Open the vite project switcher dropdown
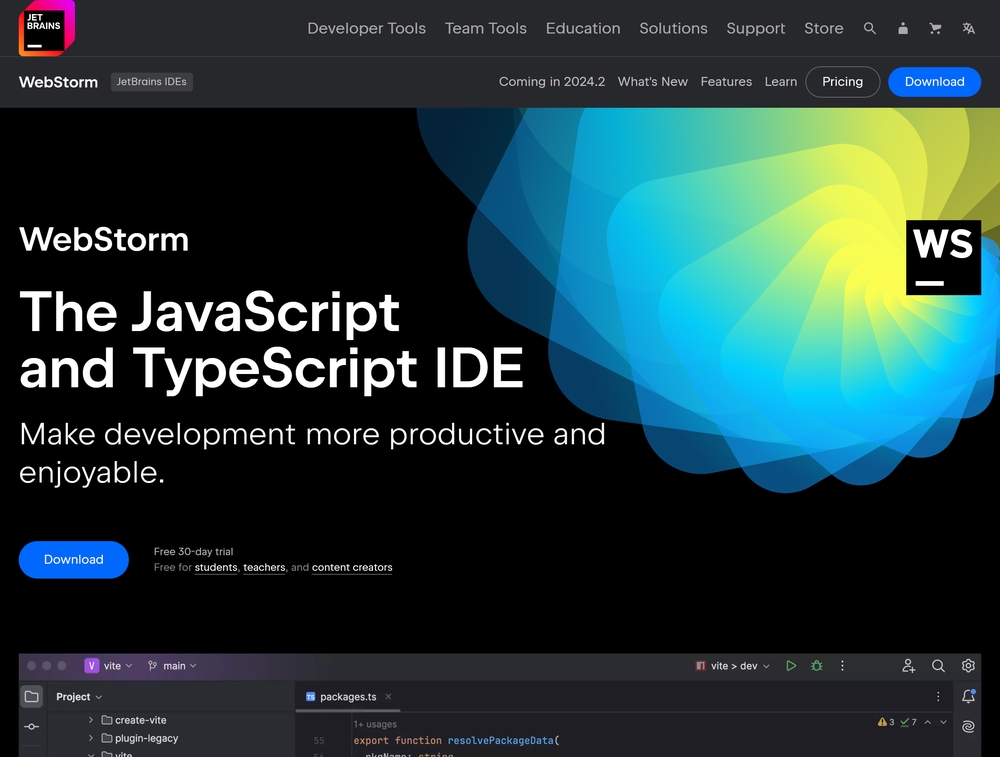 tap(112, 665)
